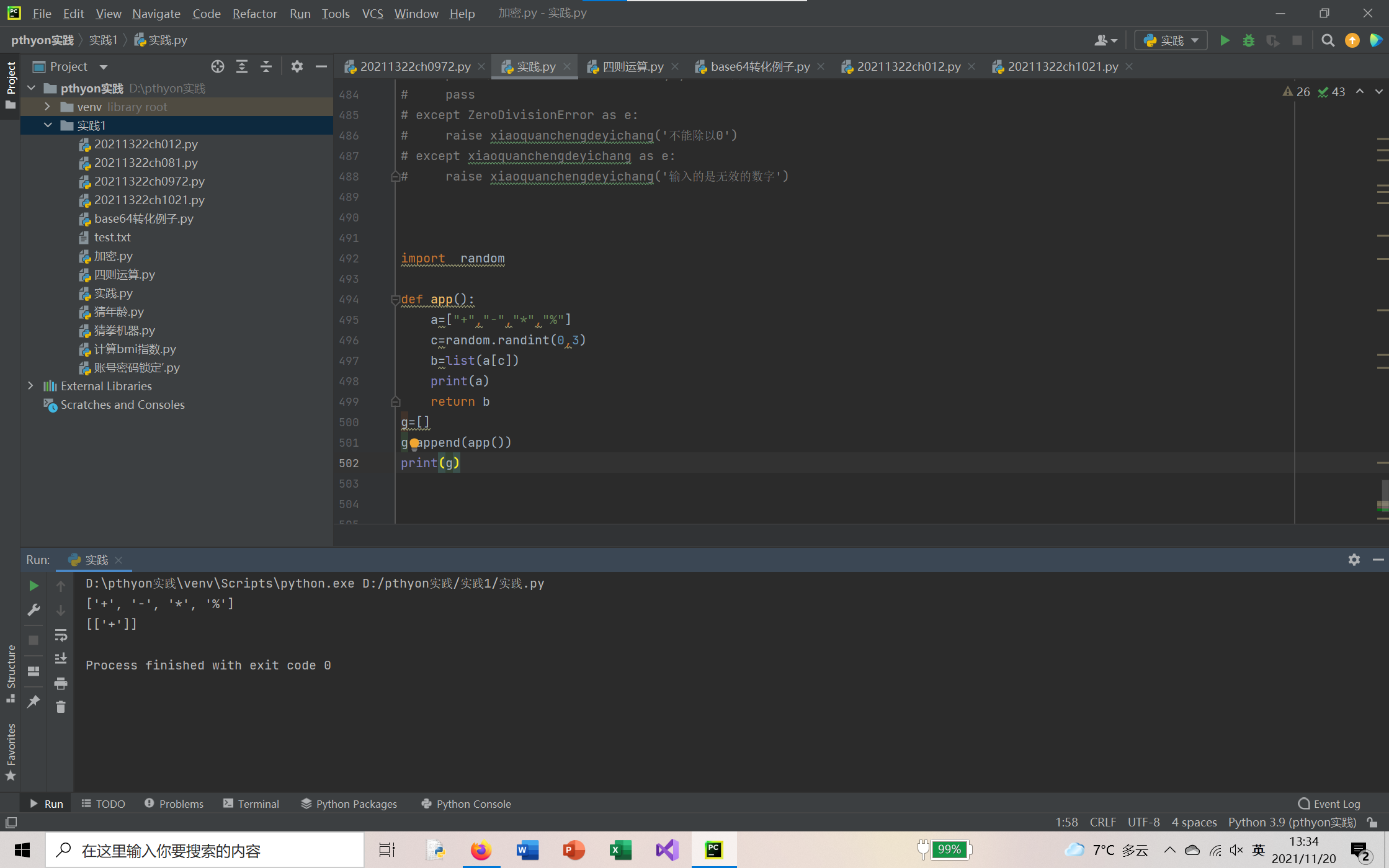Click the Rerun icon in Run panel
This screenshot has height=868, width=1389.
[x=34, y=585]
